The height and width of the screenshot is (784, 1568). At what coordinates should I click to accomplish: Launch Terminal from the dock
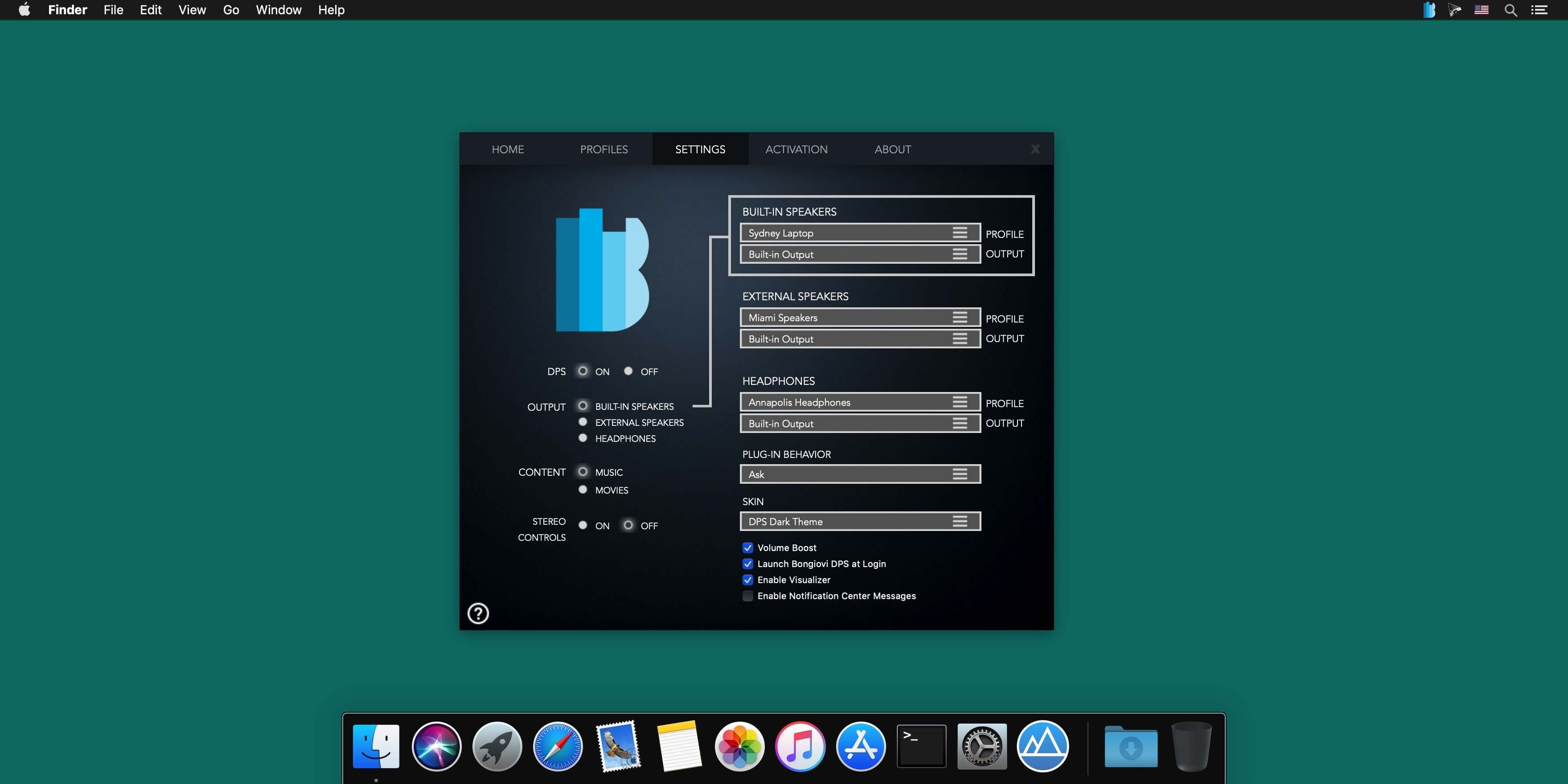[x=921, y=746]
